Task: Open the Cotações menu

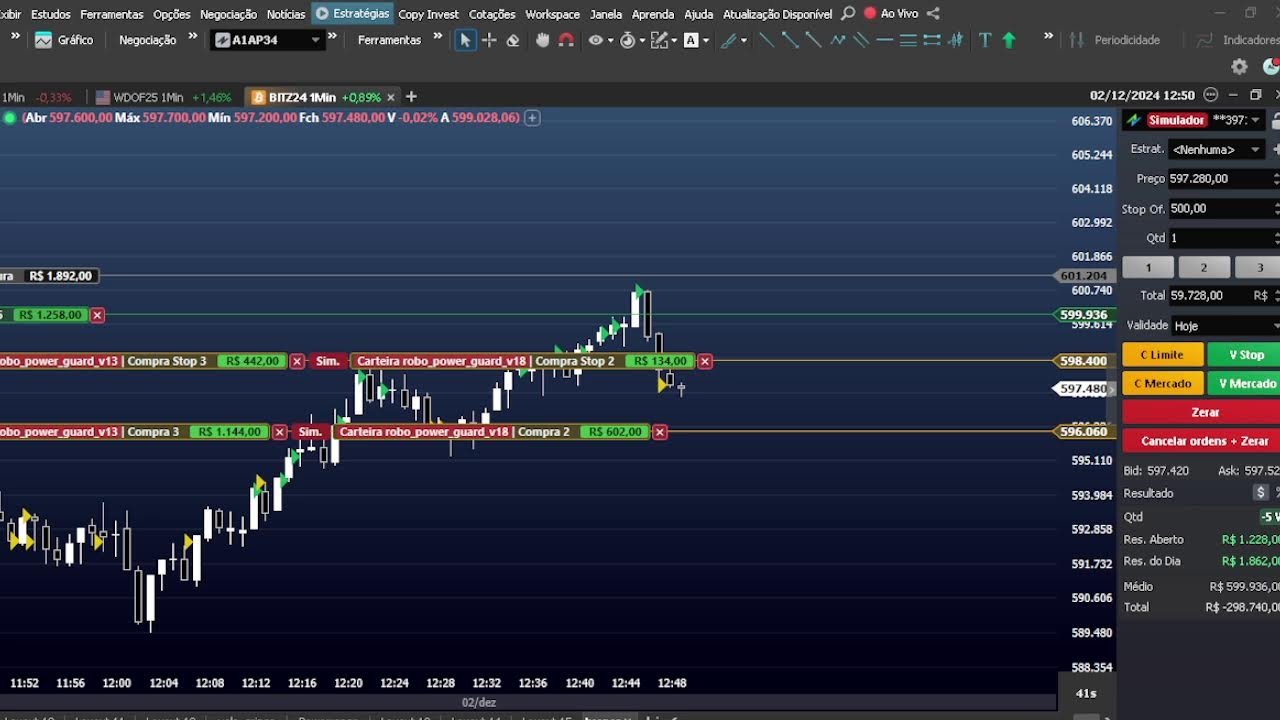Action: 492,14
